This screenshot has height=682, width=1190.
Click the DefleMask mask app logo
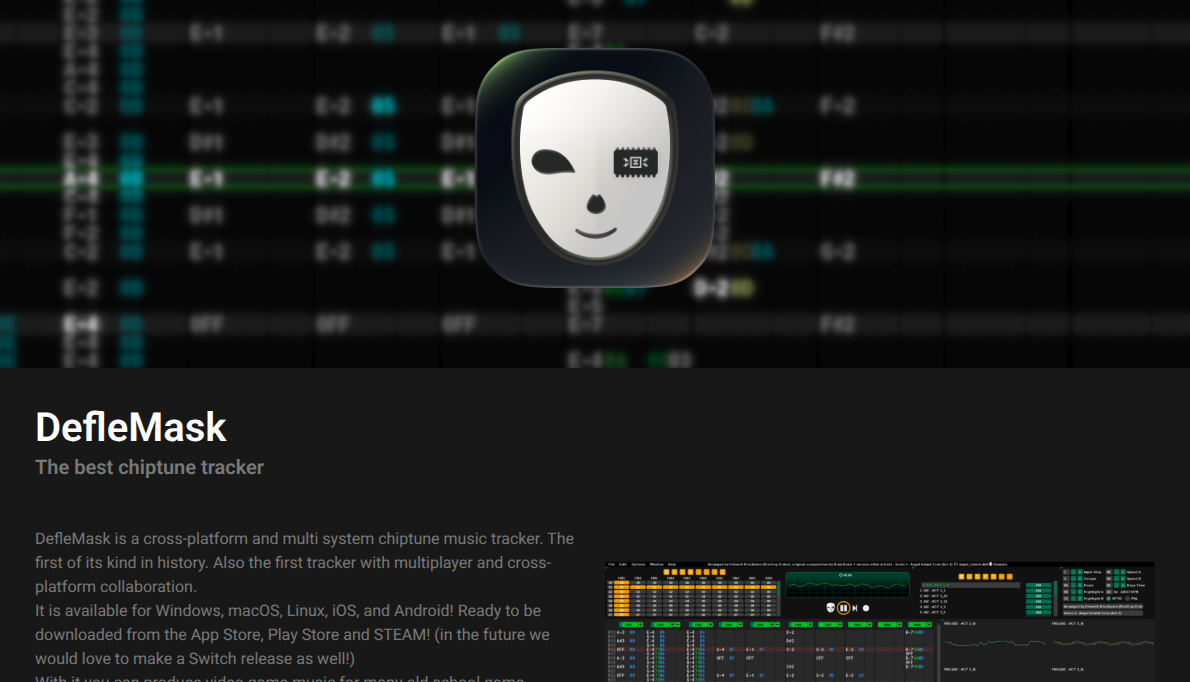point(595,168)
